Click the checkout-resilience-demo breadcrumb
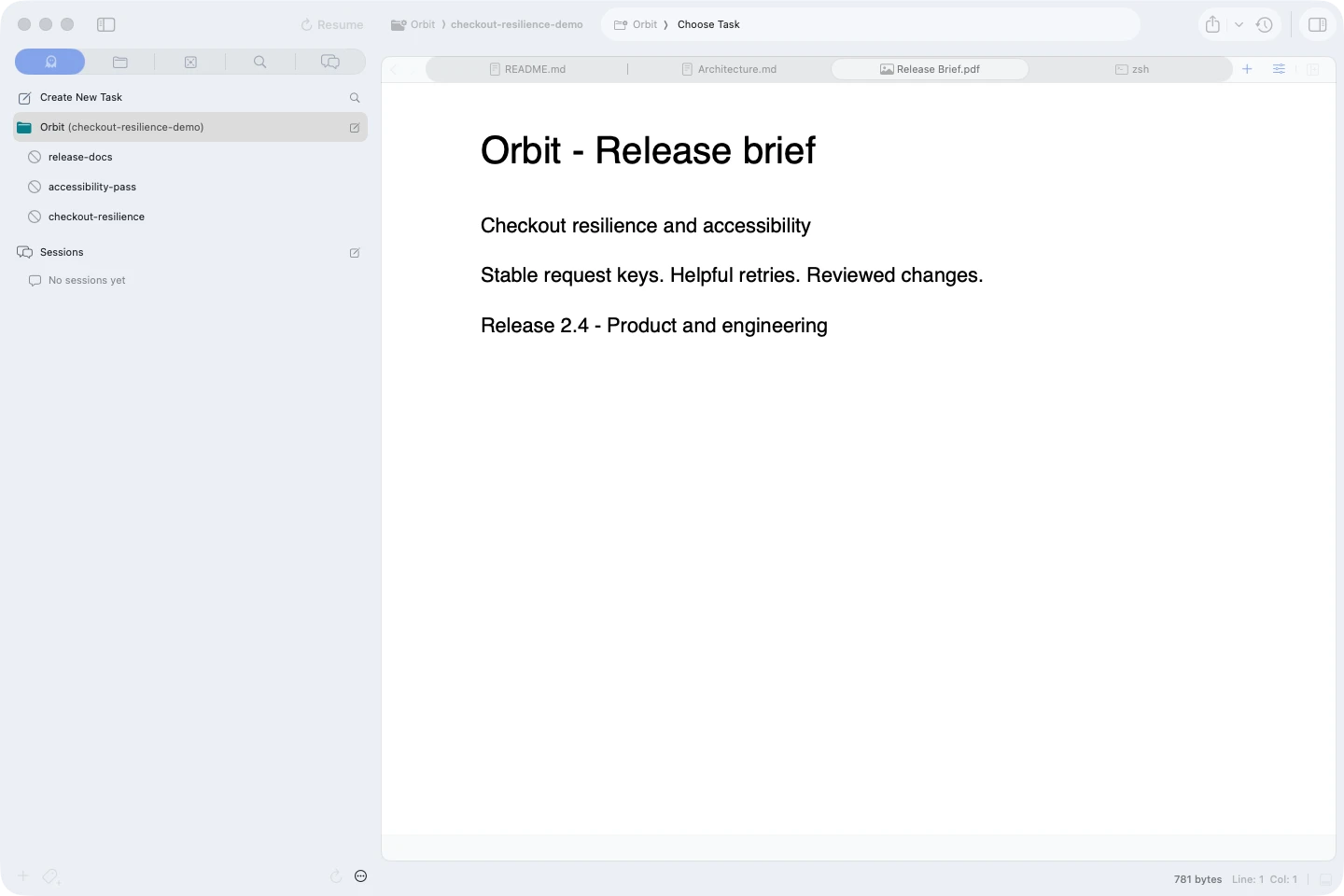This screenshot has height=896, width=1344. pyautogui.click(x=517, y=25)
